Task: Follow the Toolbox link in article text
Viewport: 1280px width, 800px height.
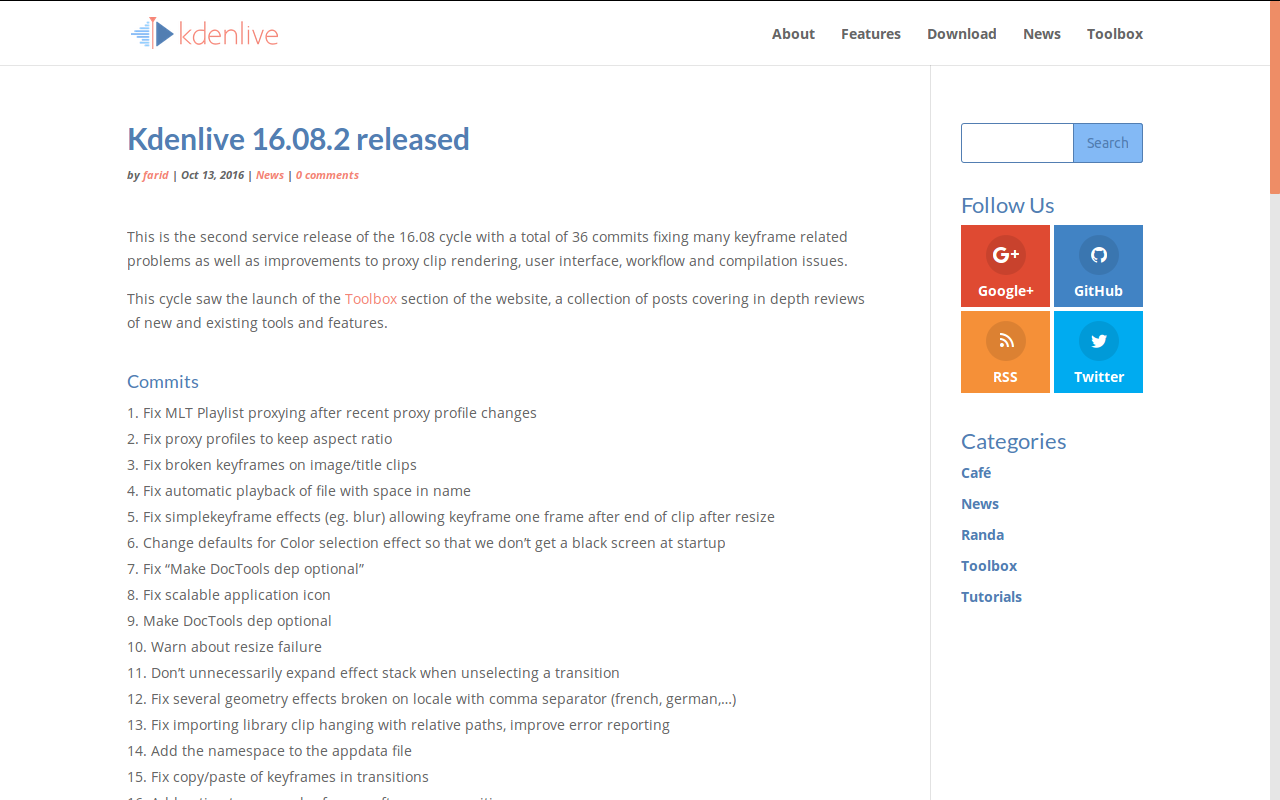Action: 371,299
